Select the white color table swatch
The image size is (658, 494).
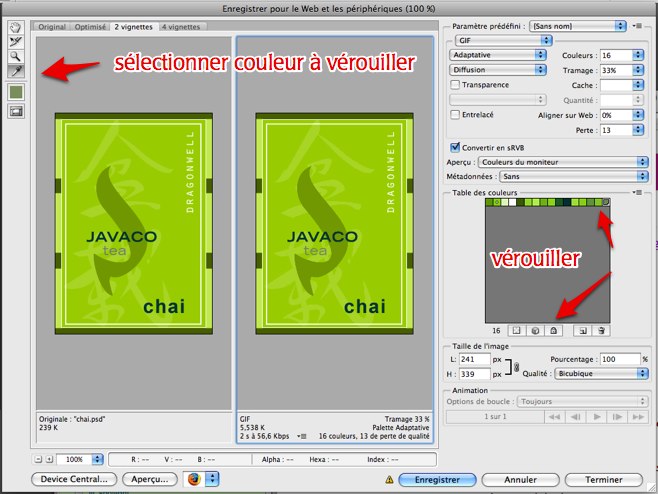(512, 203)
